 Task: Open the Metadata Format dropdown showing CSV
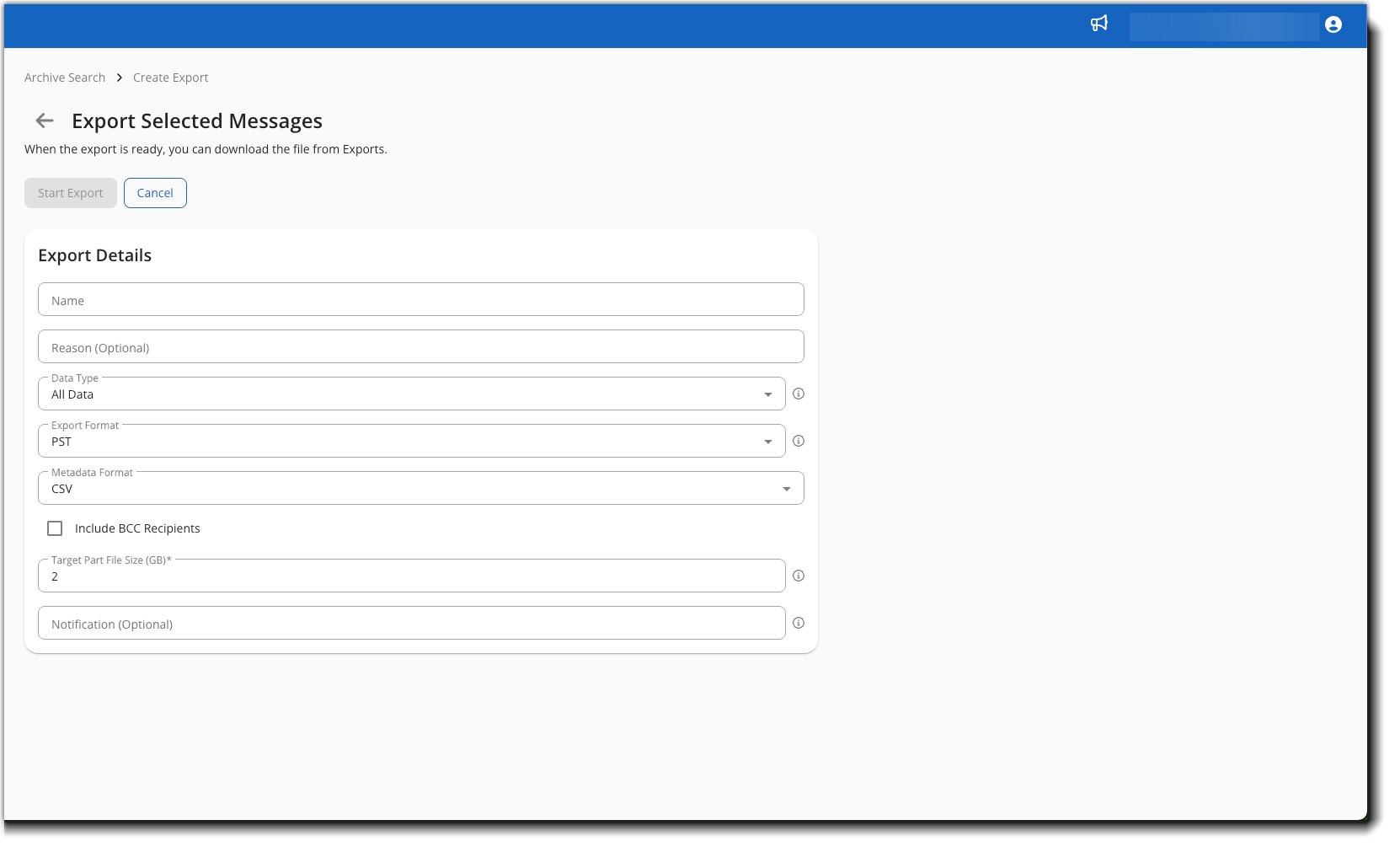420,488
